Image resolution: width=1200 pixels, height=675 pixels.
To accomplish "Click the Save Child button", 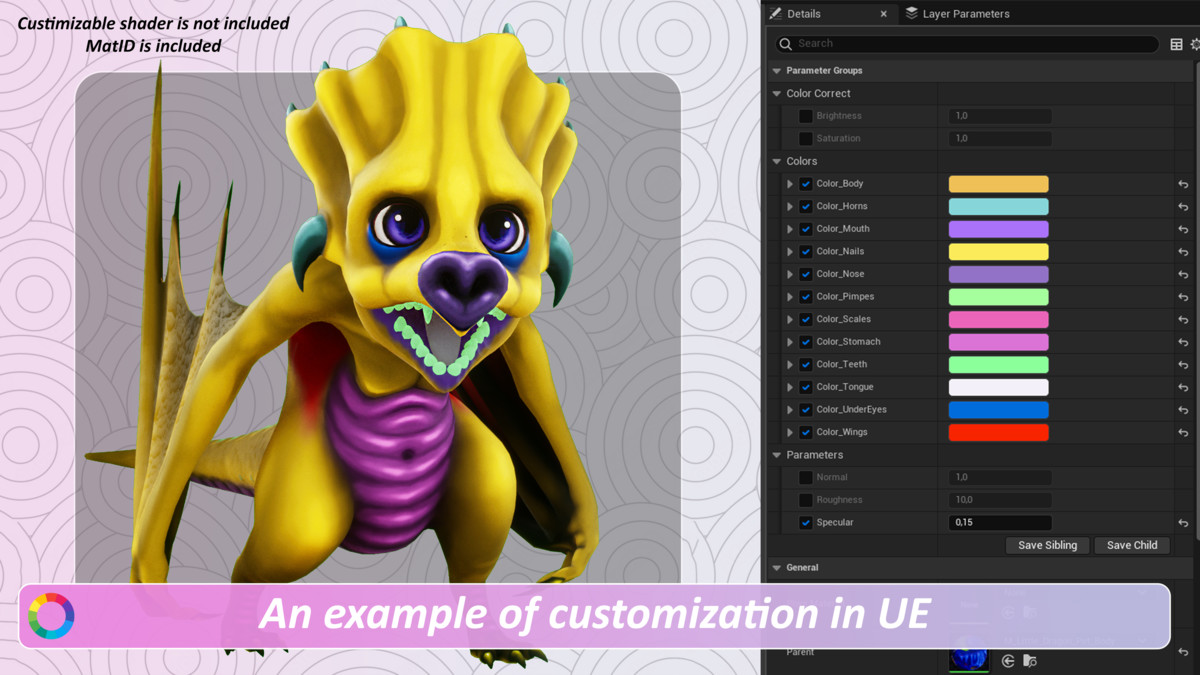I will click(1132, 545).
